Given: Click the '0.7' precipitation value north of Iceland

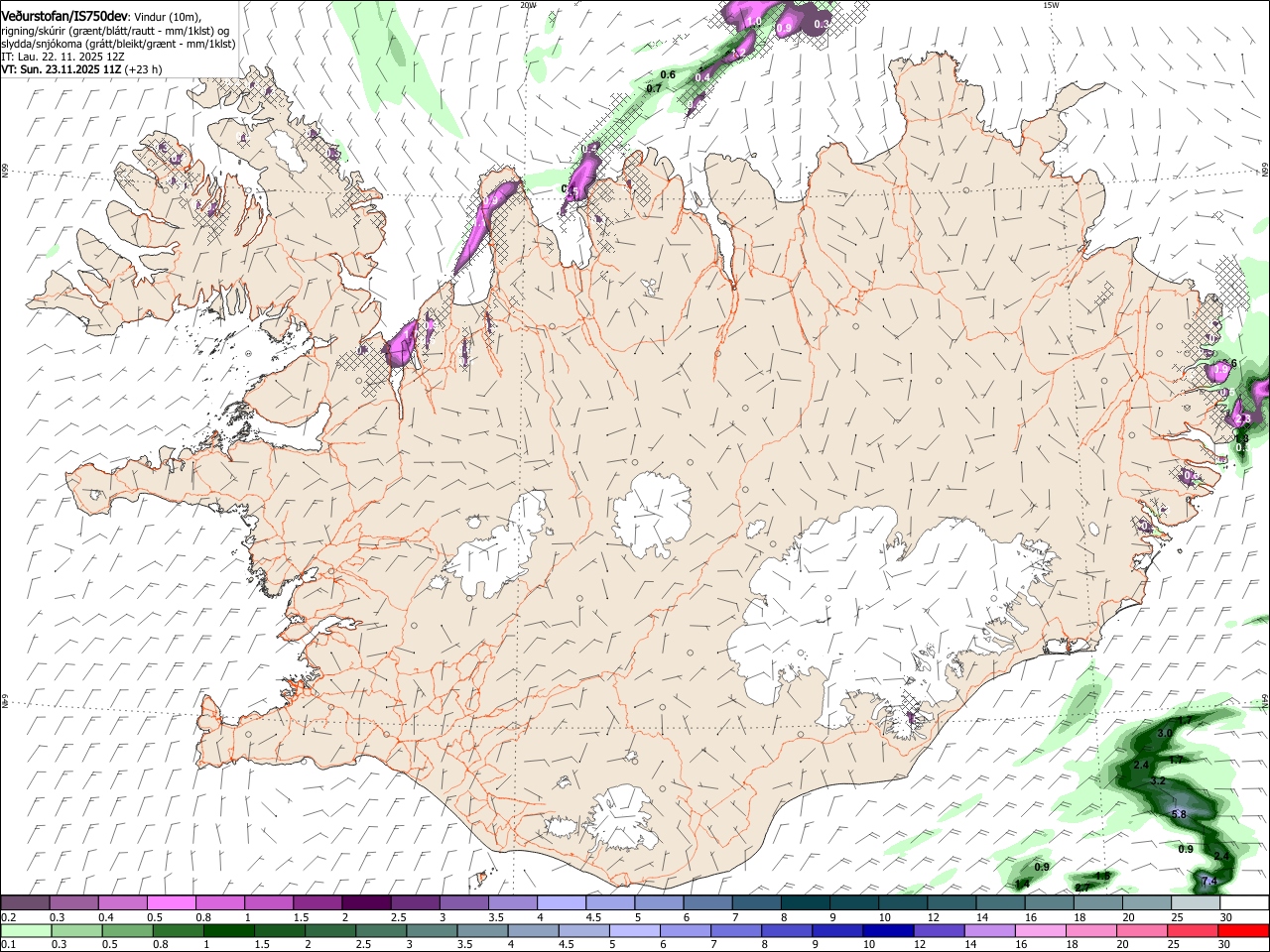Looking at the screenshot, I should click(x=654, y=88).
